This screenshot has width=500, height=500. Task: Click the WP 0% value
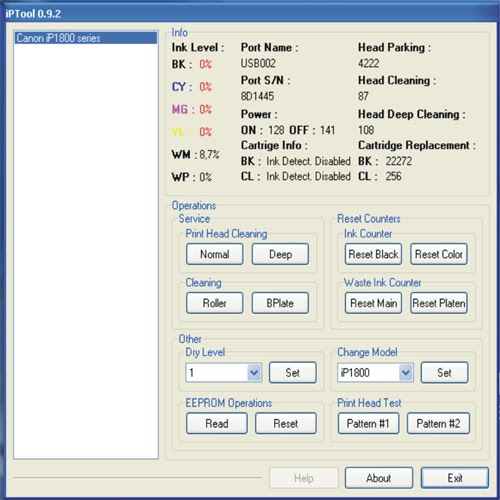pyautogui.click(x=205, y=177)
